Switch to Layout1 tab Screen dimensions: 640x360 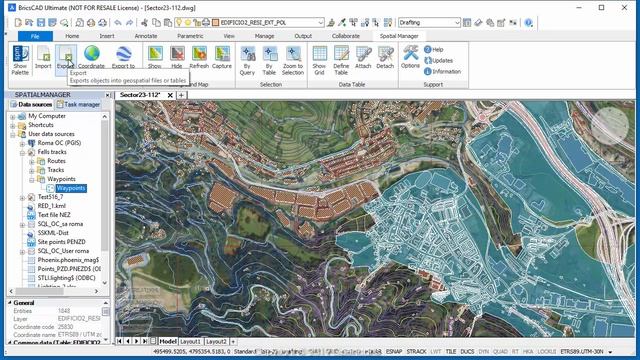point(190,341)
